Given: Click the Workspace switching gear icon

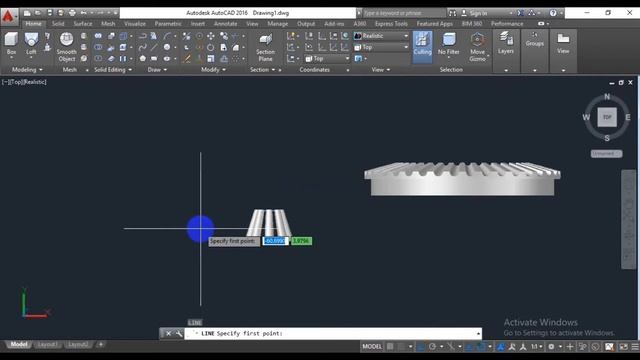Looking at the screenshot, I should (x=551, y=347).
